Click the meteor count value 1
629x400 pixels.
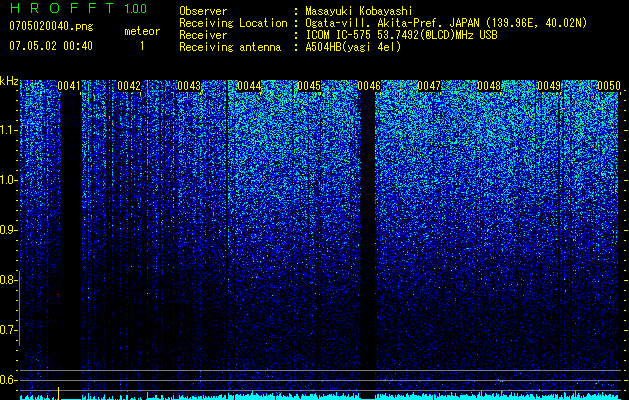click(x=142, y=46)
